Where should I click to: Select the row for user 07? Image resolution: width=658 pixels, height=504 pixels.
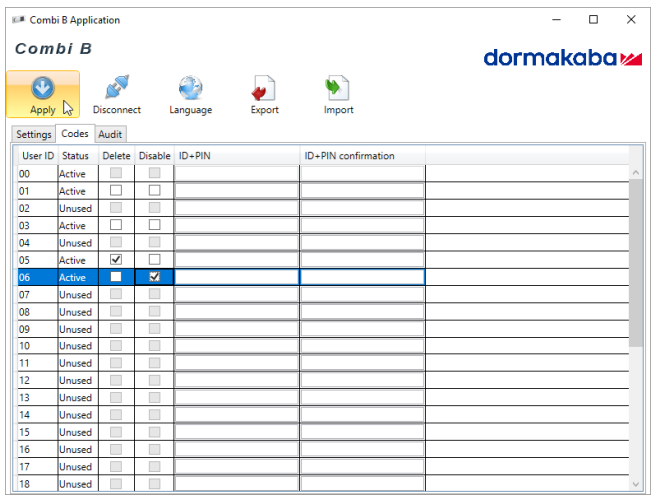point(37,295)
